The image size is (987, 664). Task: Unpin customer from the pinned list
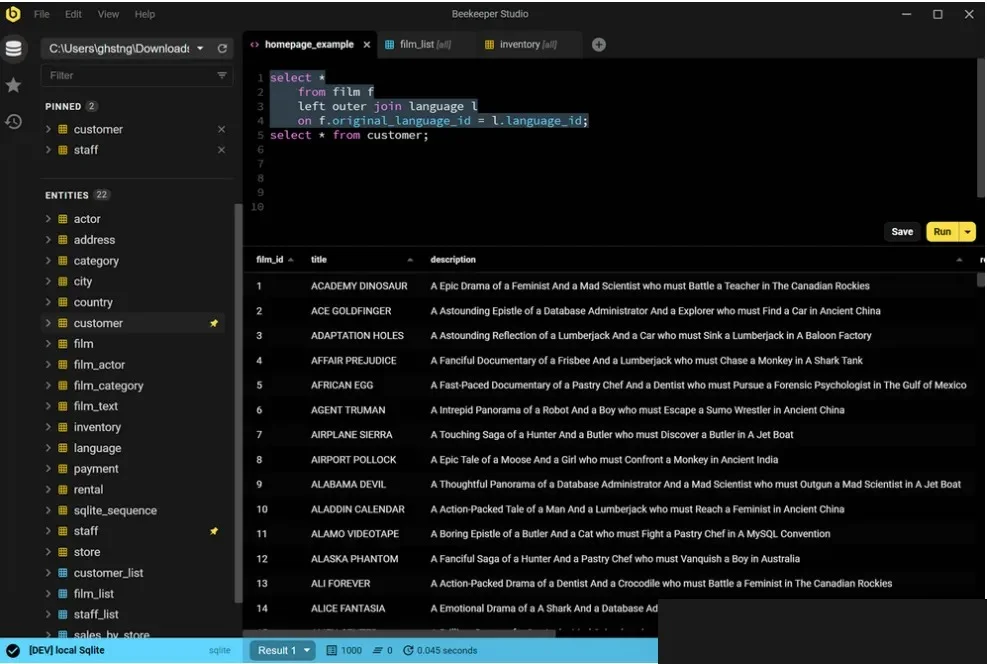222,129
